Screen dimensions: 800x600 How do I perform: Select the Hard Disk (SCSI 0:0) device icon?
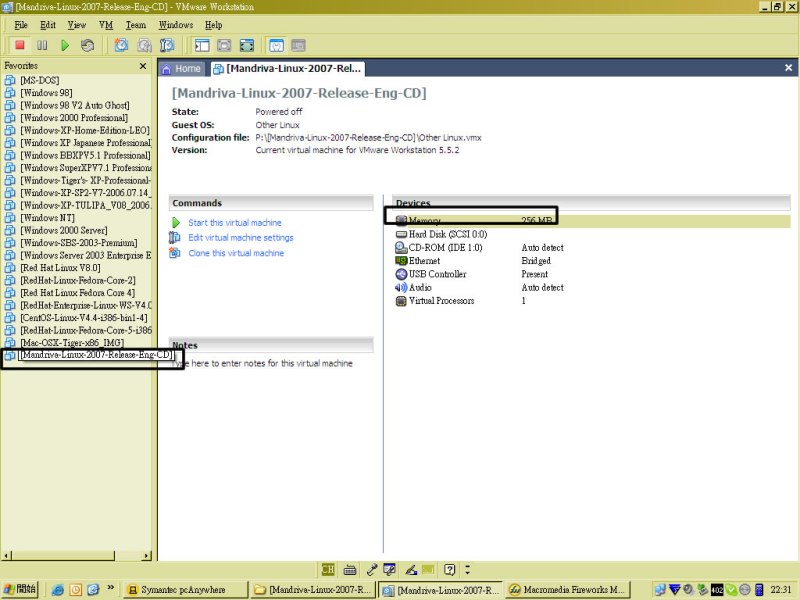tap(401, 234)
